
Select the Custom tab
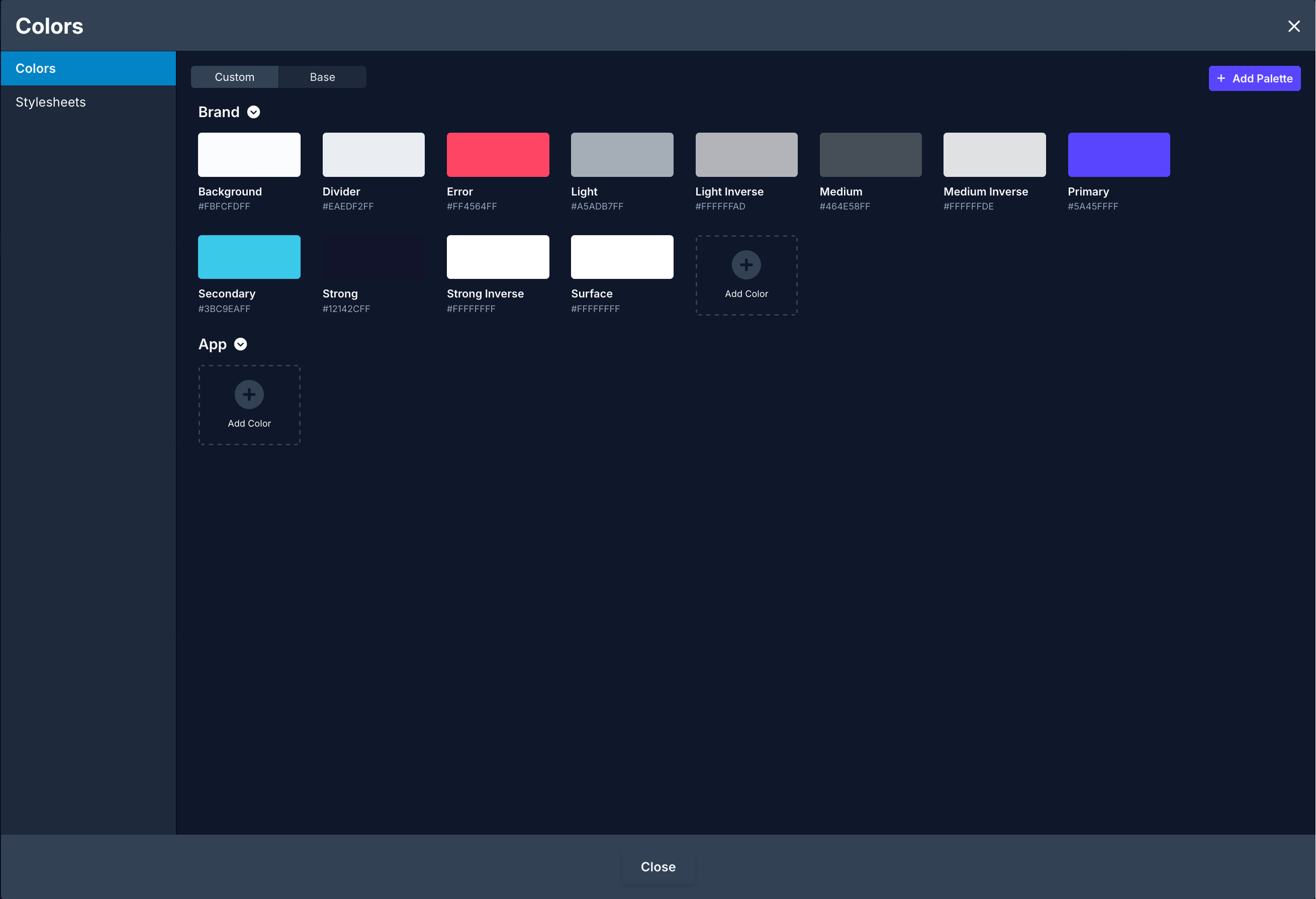point(234,77)
